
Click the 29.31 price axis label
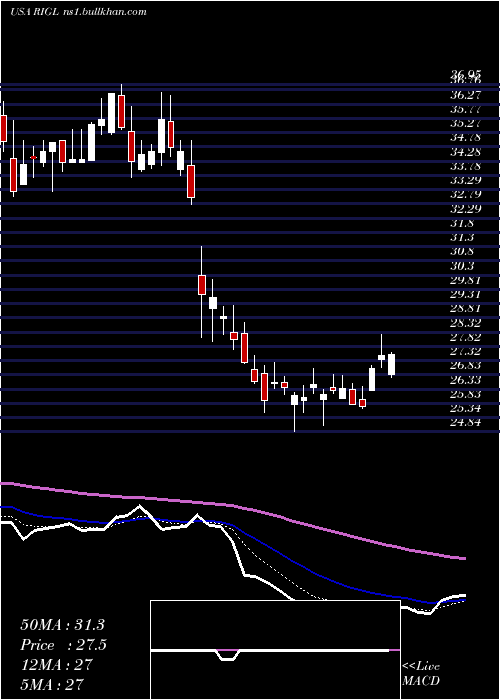coord(465,295)
